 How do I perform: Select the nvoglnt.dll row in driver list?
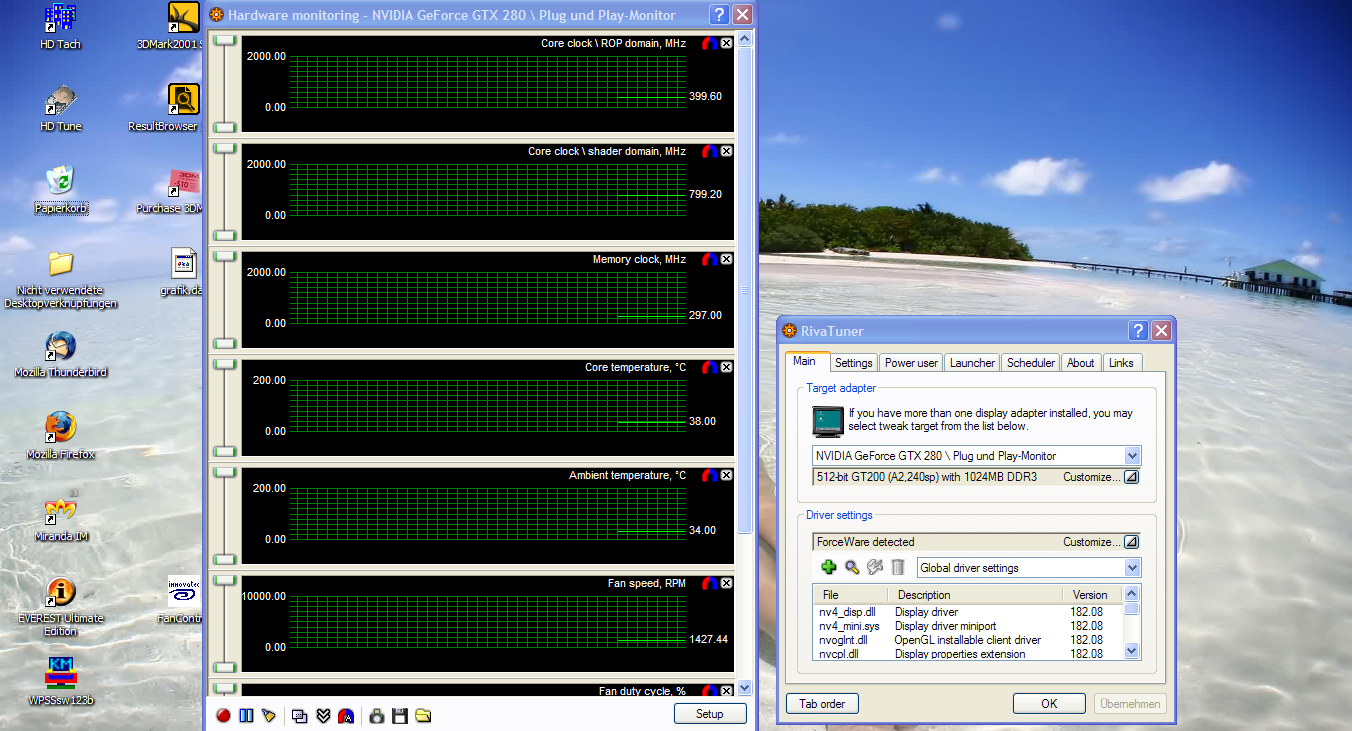click(x=968, y=640)
